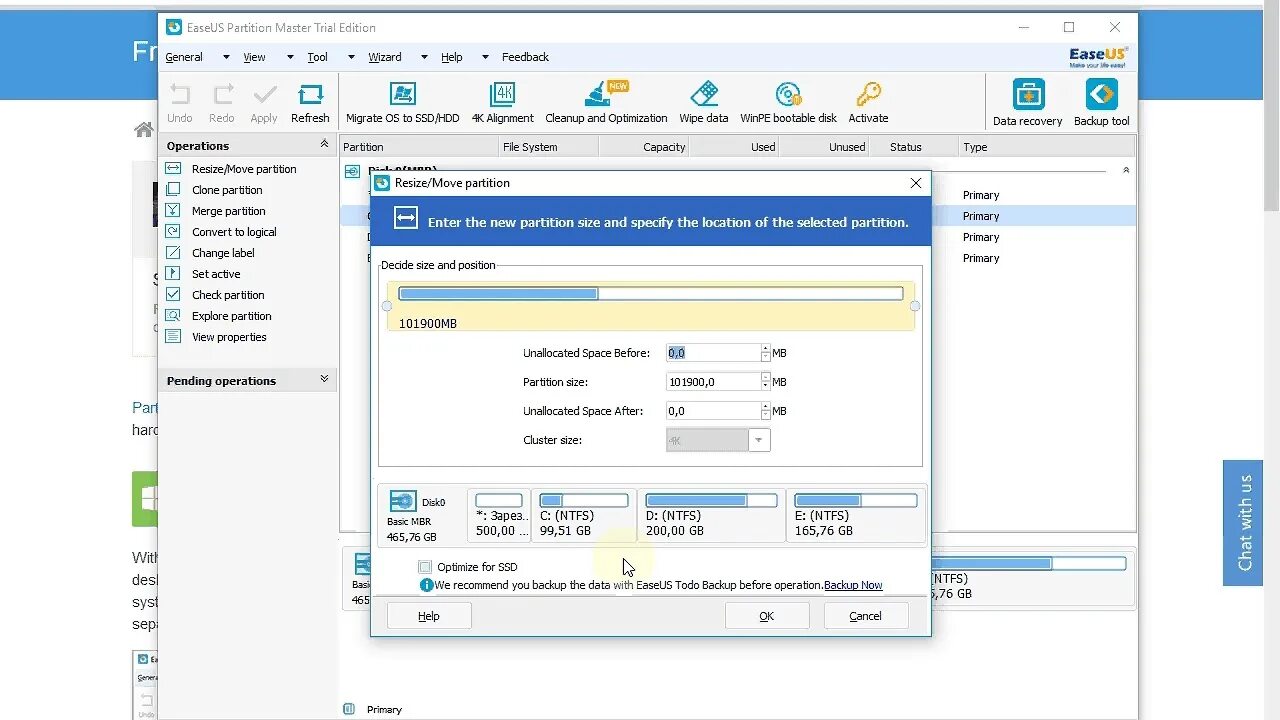Open View menu dropdown arrow
Screen dimensions: 1280x720
point(290,57)
